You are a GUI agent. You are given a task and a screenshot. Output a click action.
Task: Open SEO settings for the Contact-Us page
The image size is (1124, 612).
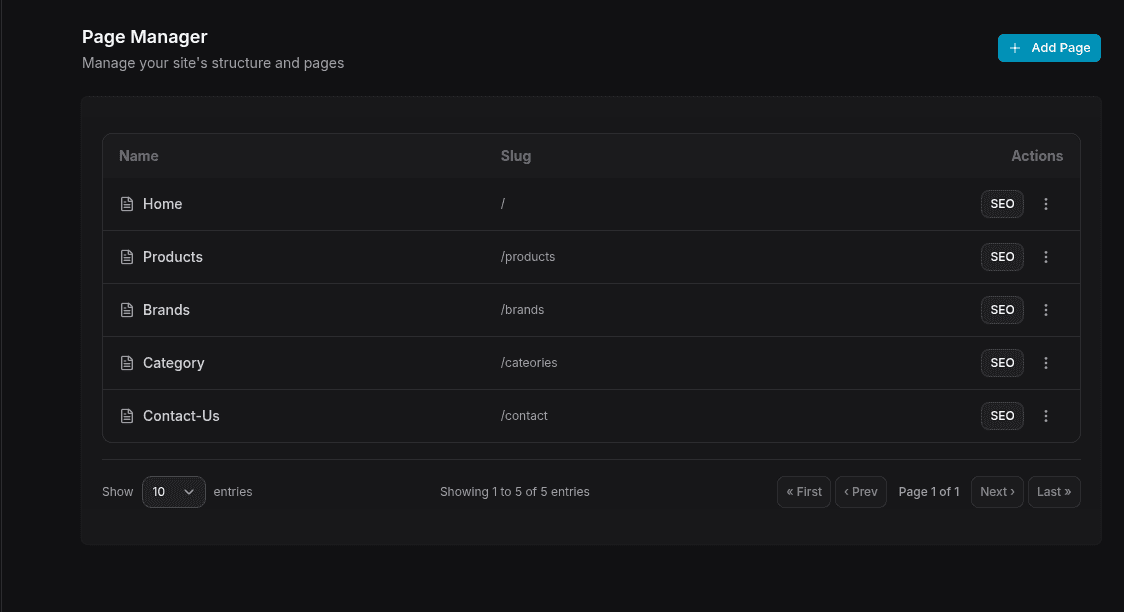point(1002,416)
